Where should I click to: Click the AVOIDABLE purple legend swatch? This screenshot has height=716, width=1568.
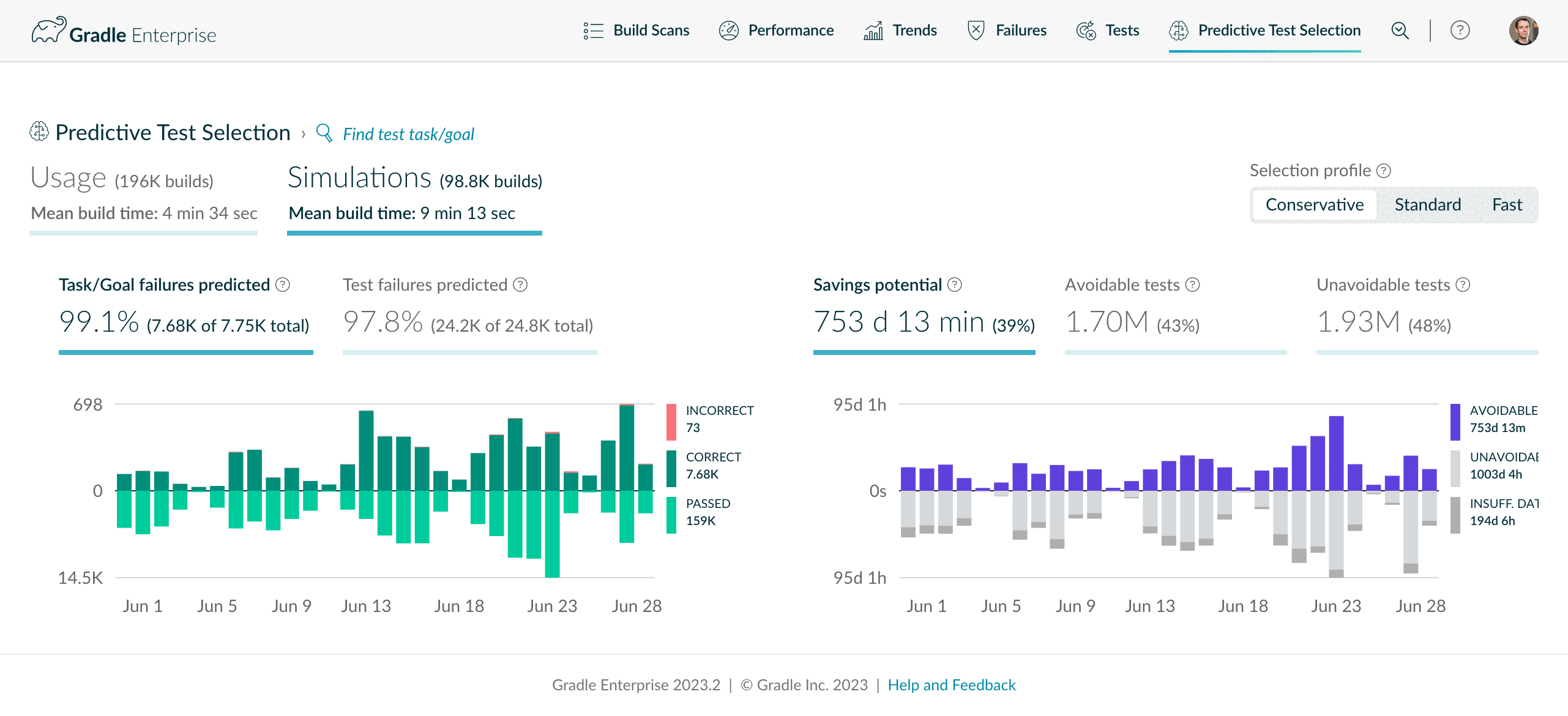pos(1455,422)
